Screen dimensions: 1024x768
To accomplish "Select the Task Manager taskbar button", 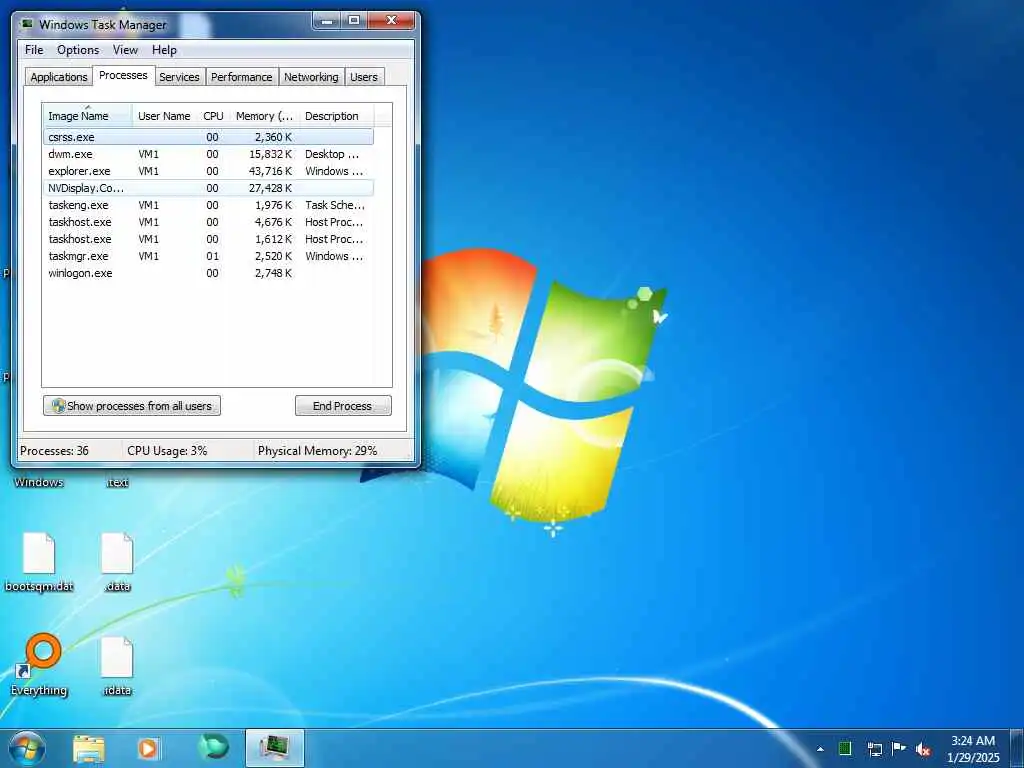I will (x=275, y=748).
